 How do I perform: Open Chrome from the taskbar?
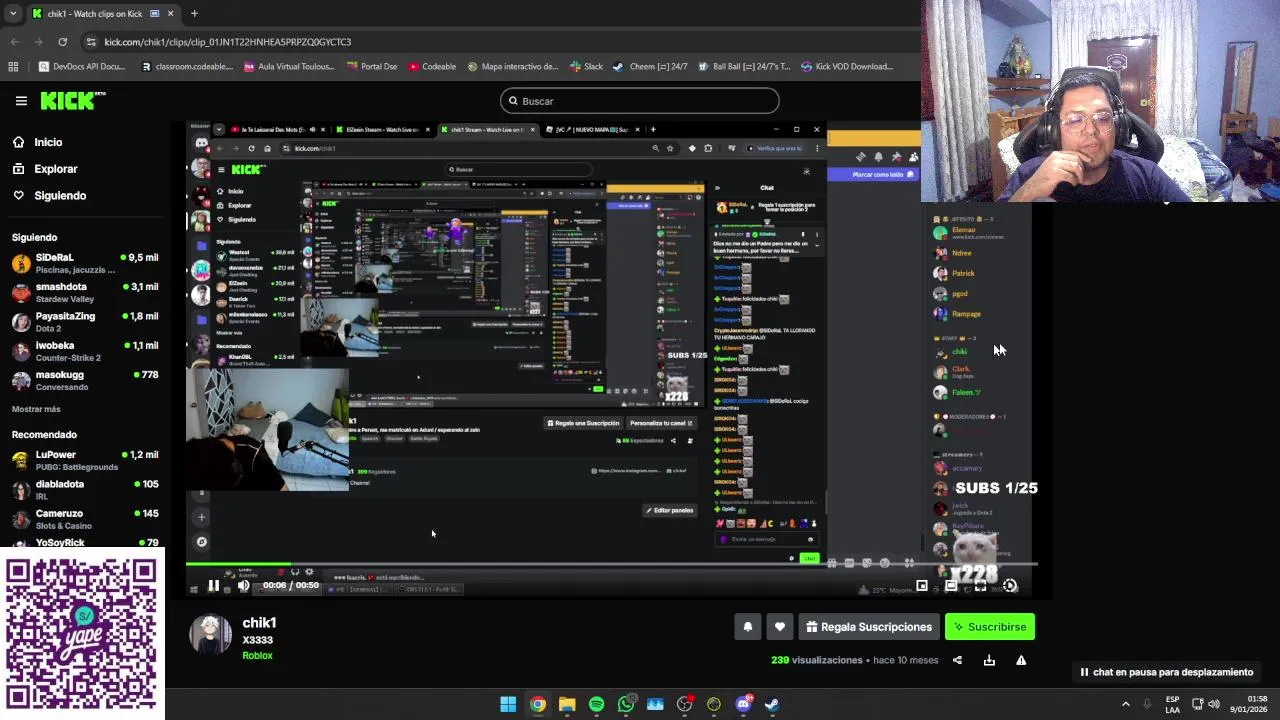coord(538,704)
